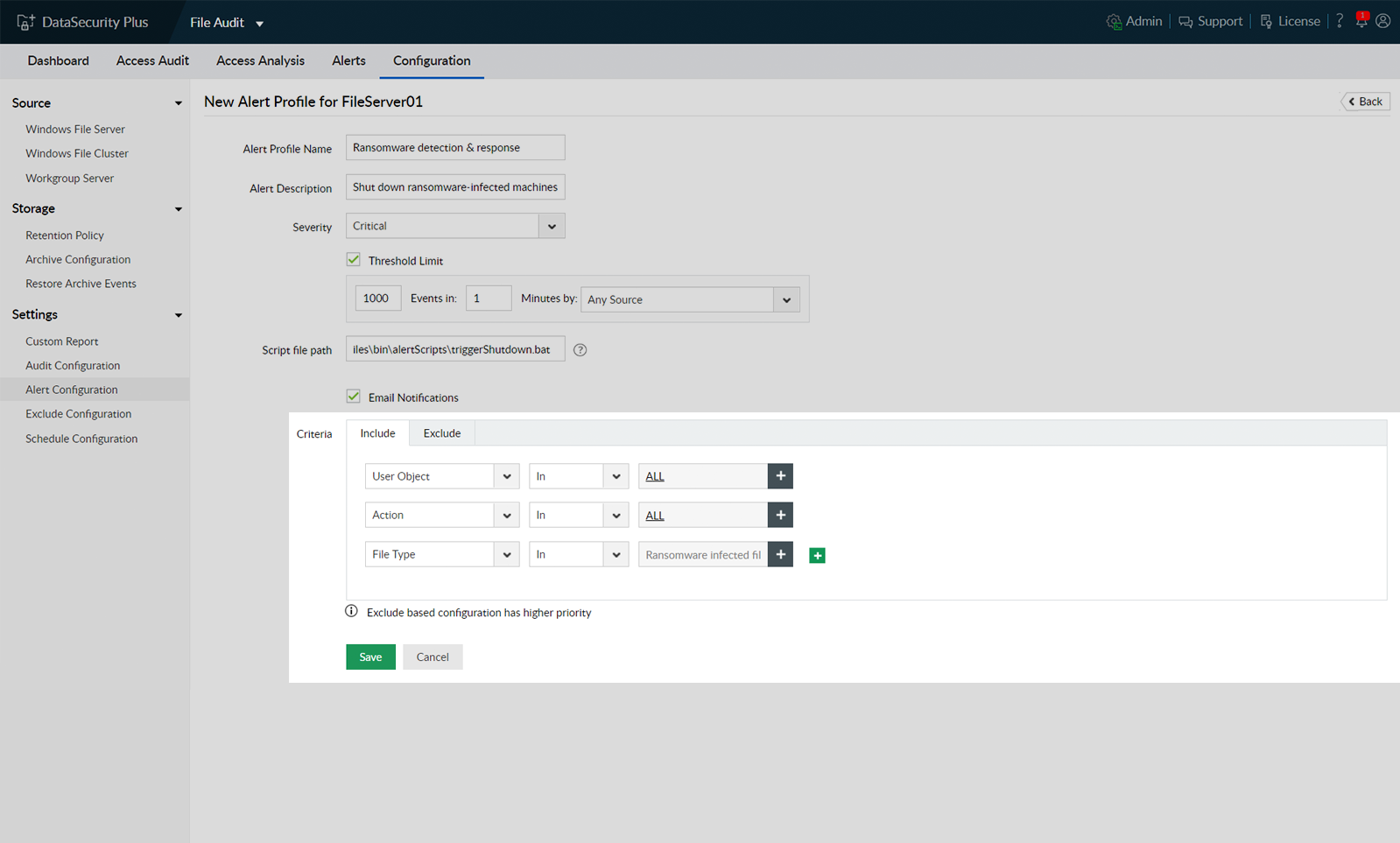Open Schedule Configuration in sidebar
This screenshot has height=843, width=1400.
[x=81, y=439]
